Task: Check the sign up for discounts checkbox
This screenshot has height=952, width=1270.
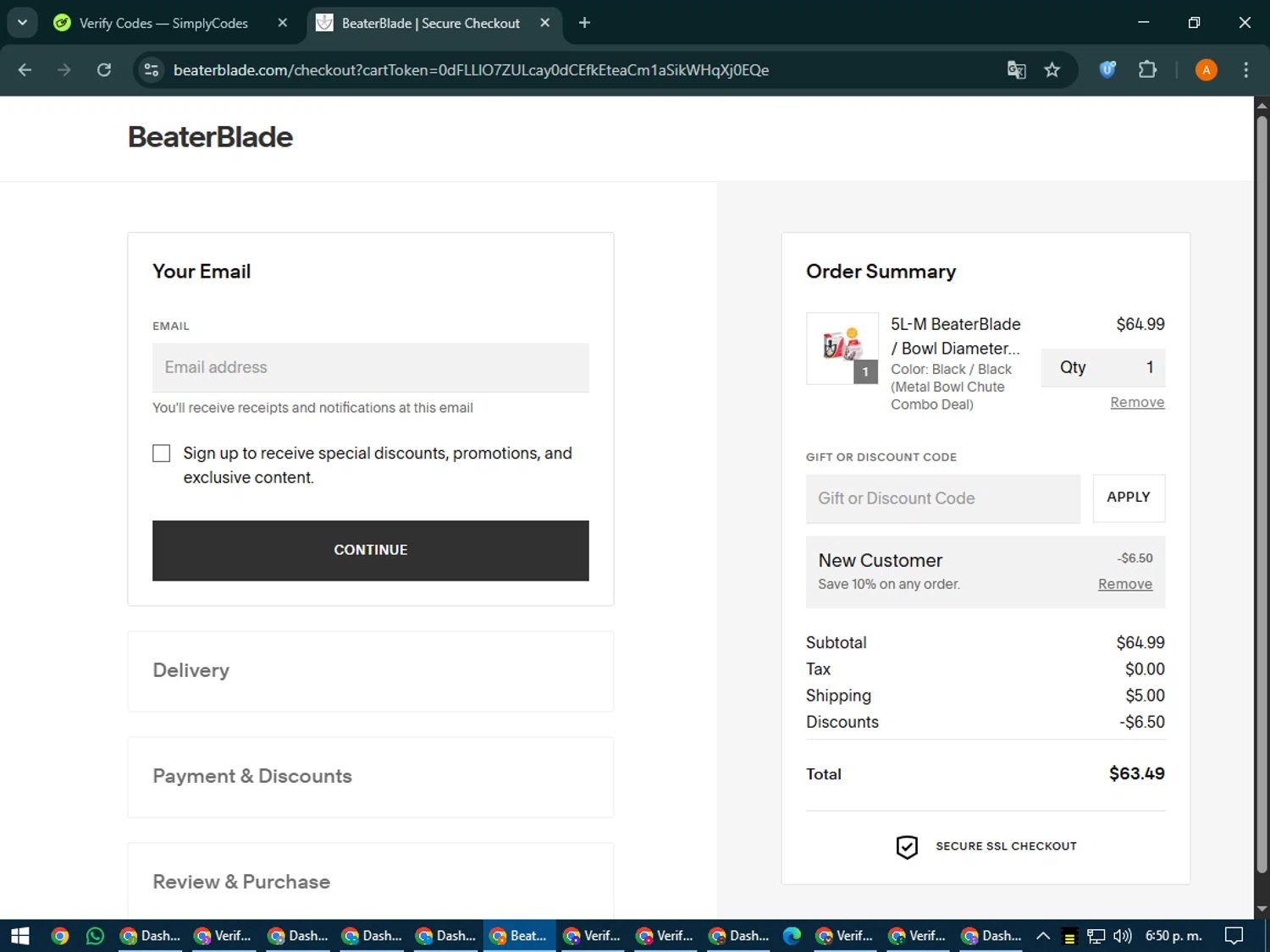Action: [x=162, y=454]
